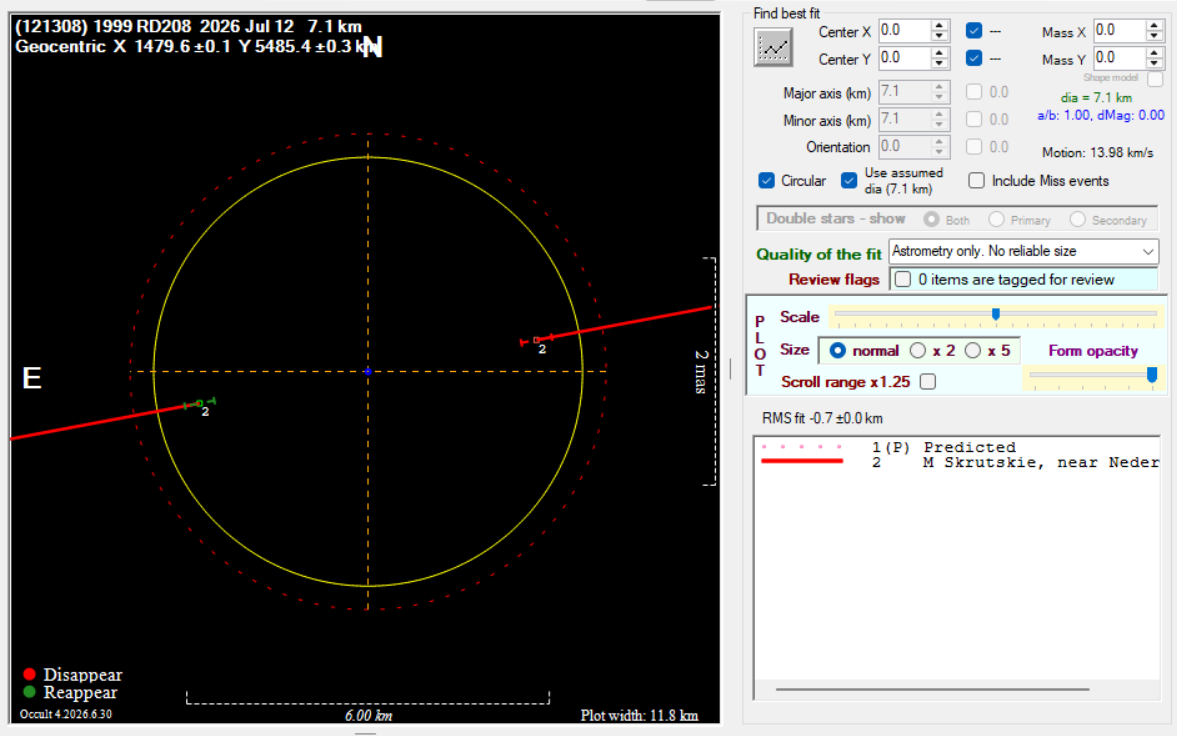Enable Scroll range x1.25 checkbox

click(928, 382)
